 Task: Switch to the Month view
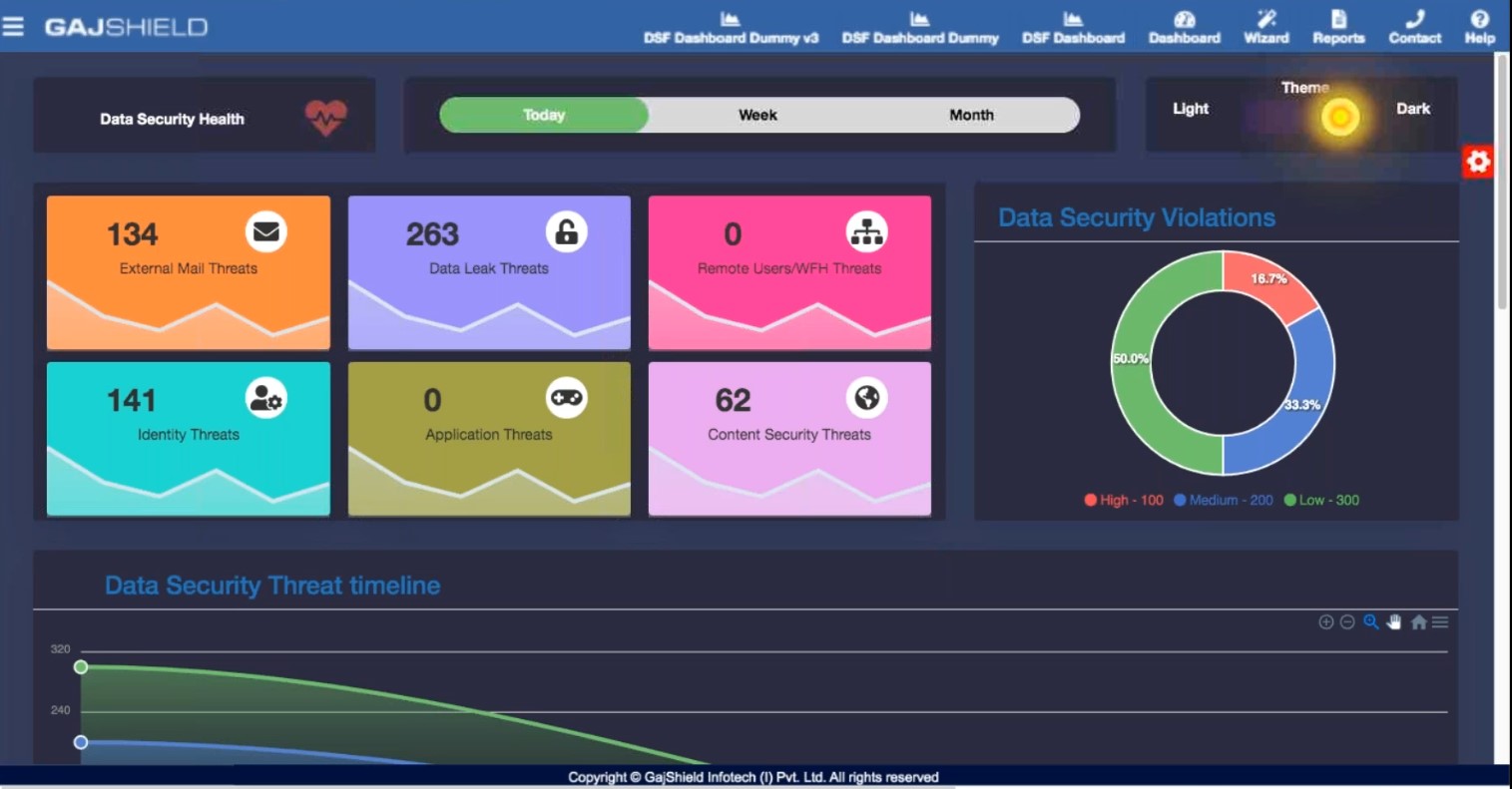click(971, 115)
